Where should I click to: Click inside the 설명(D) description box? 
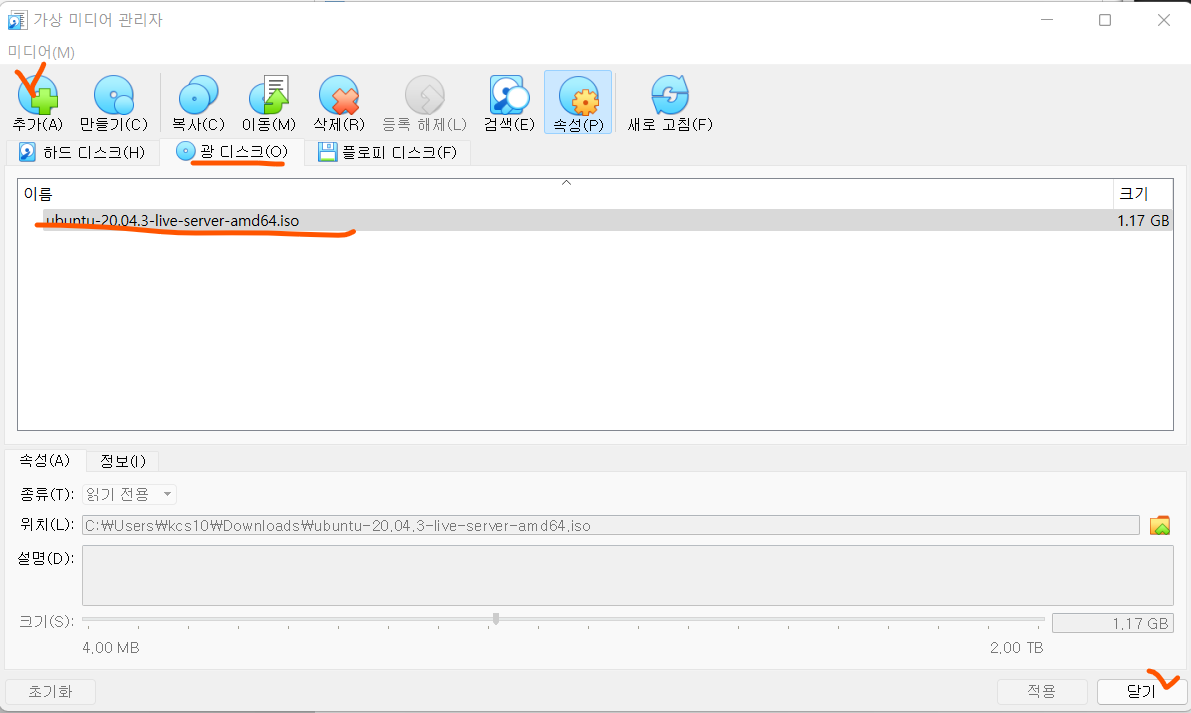tap(627, 575)
